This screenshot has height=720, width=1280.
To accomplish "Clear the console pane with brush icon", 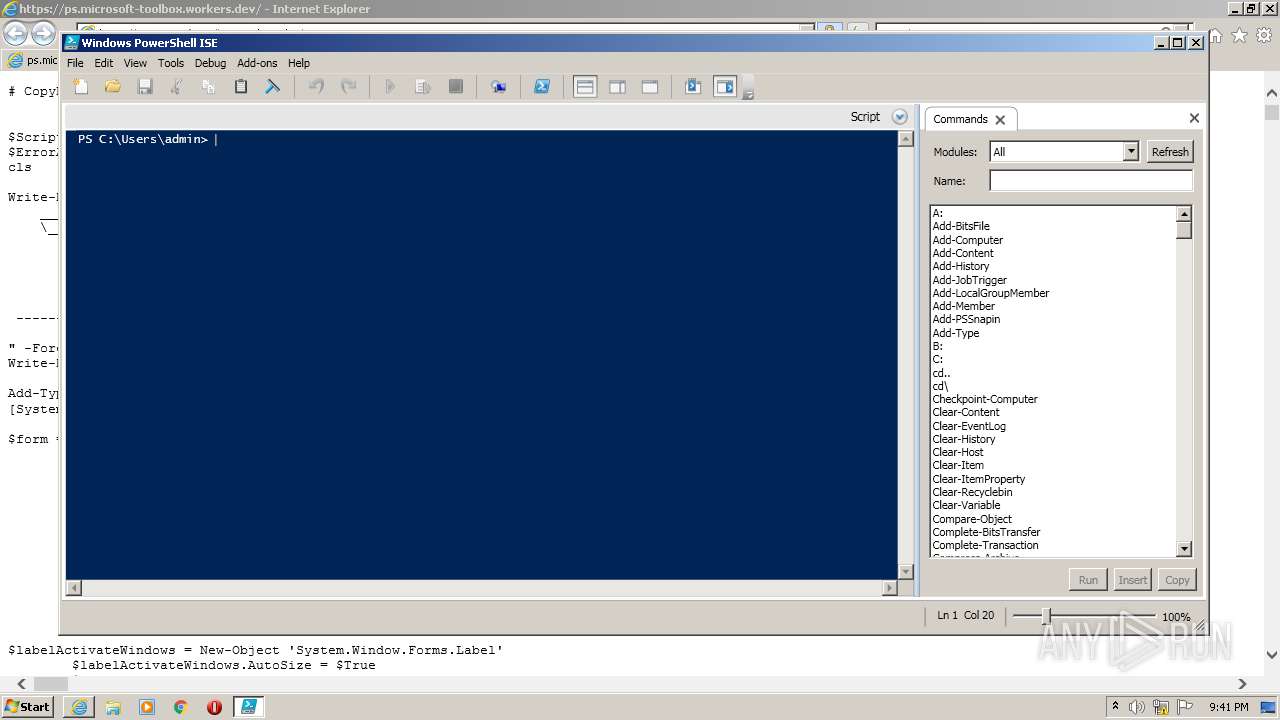I will [272, 87].
